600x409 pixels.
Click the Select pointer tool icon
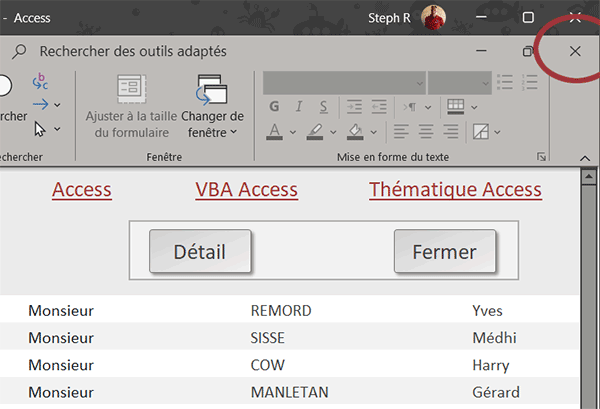tap(40, 129)
